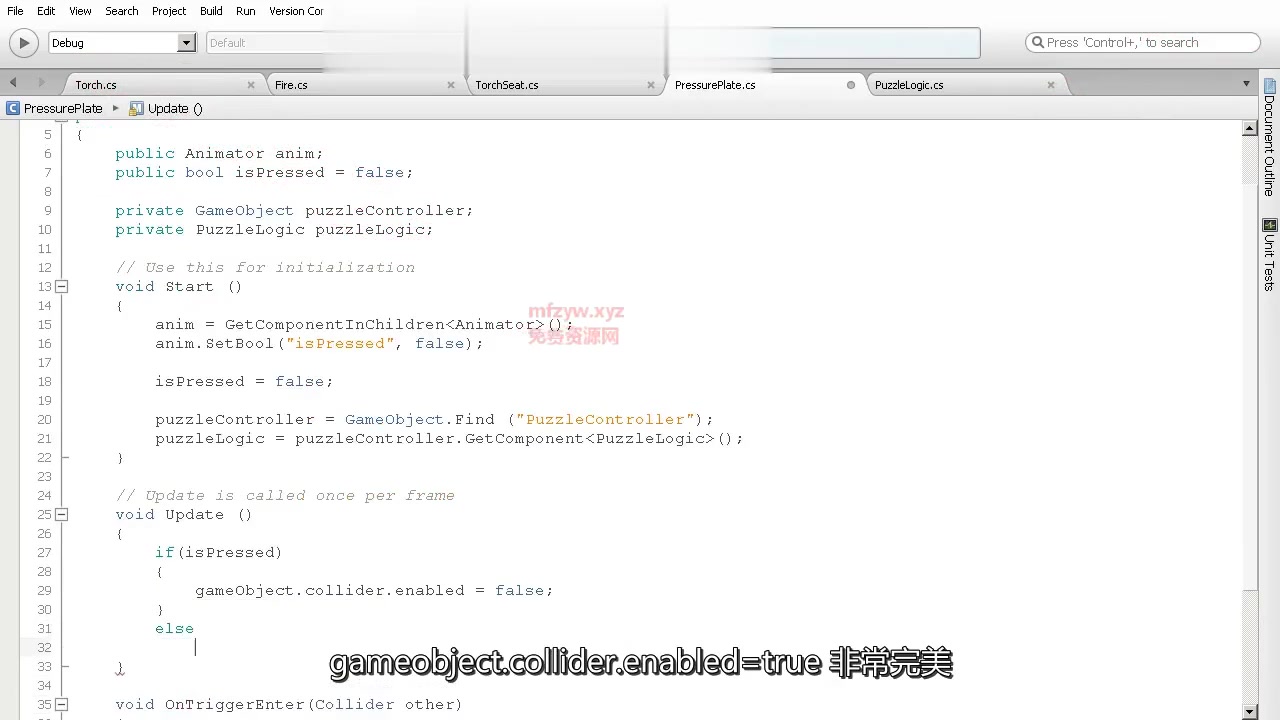Click the back navigation arrow above the tabs

(x=12, y=84)
